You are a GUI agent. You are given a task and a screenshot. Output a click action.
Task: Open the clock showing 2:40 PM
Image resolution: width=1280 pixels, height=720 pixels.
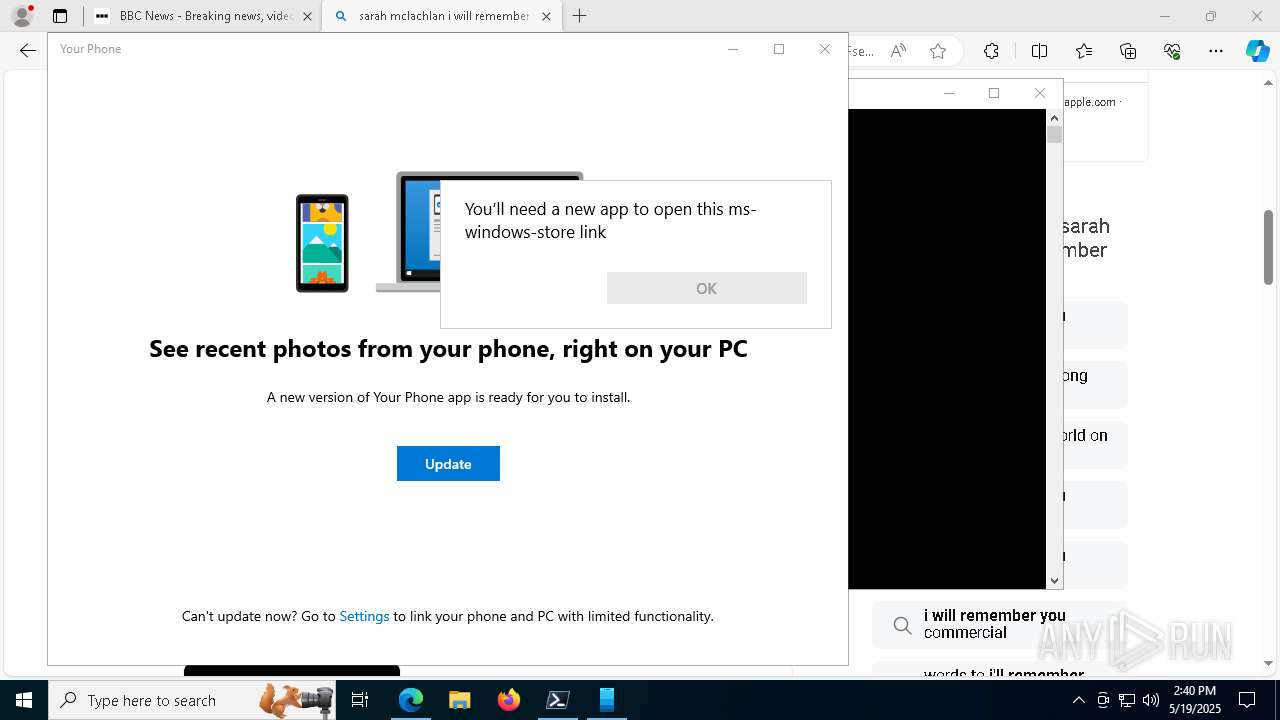point(1197,700)
